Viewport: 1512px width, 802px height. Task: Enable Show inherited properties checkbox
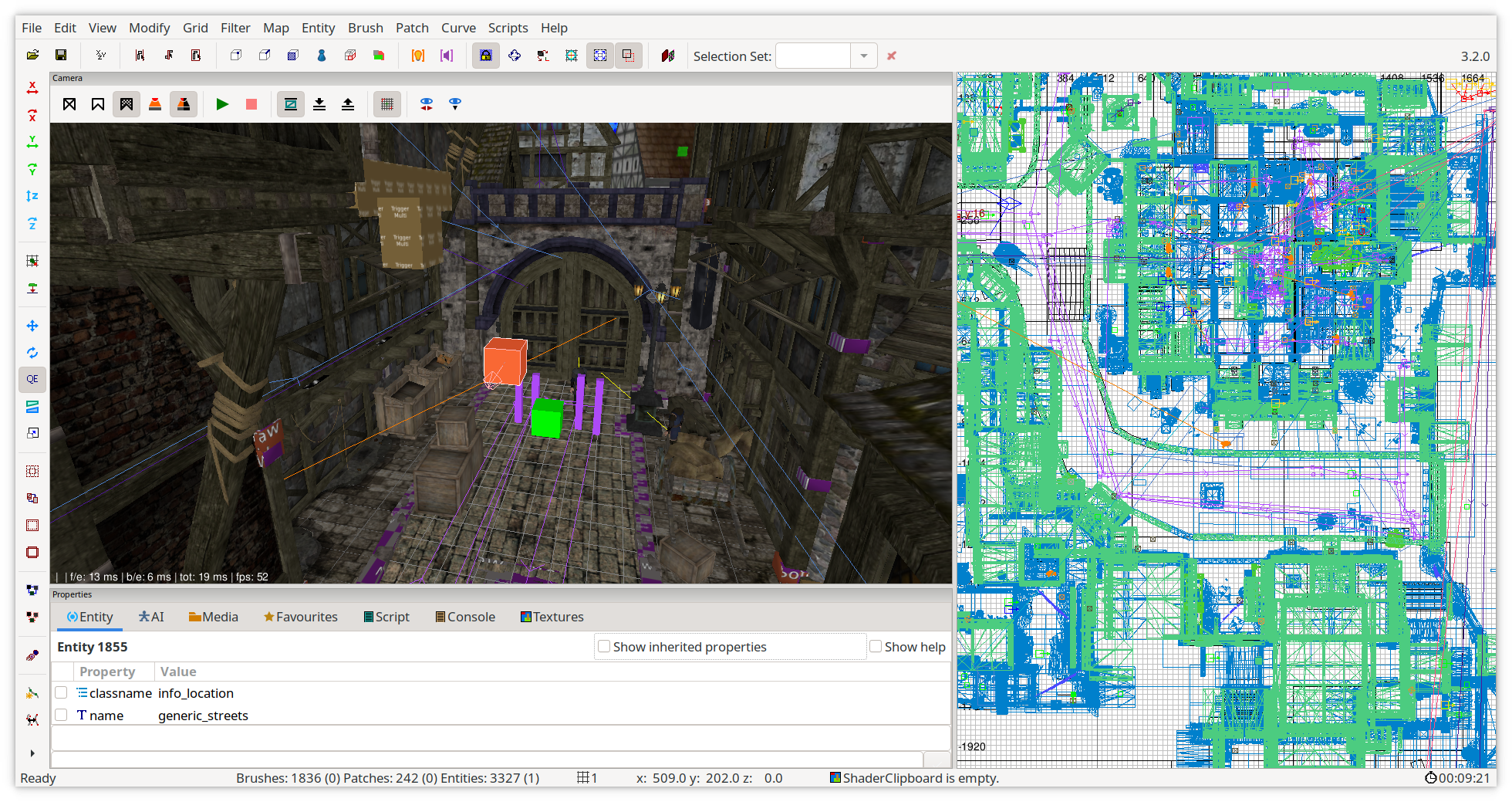pyautogui.click(x=604, y=647)
